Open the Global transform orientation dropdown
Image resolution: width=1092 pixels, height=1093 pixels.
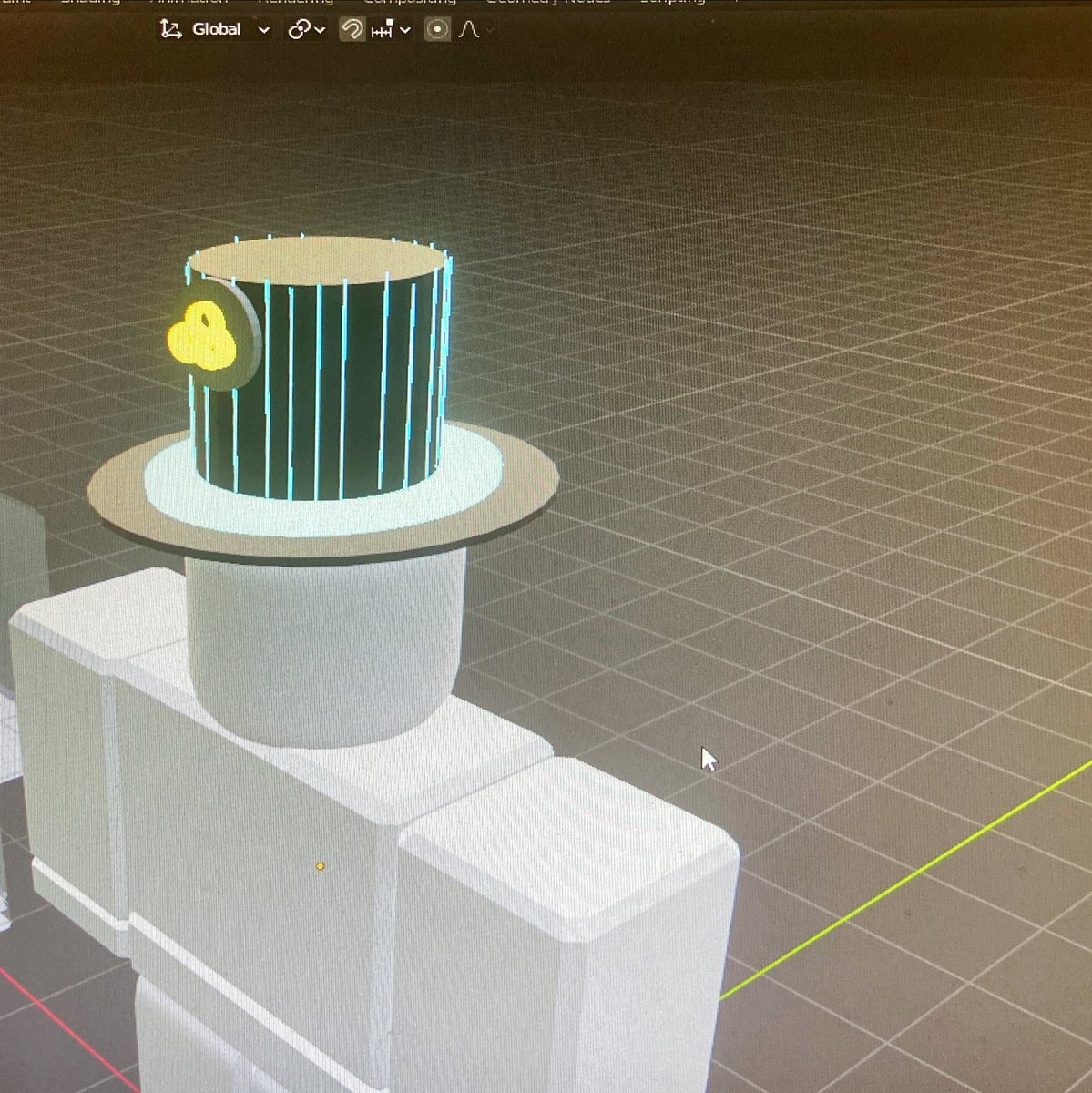(x=215, y=29)
